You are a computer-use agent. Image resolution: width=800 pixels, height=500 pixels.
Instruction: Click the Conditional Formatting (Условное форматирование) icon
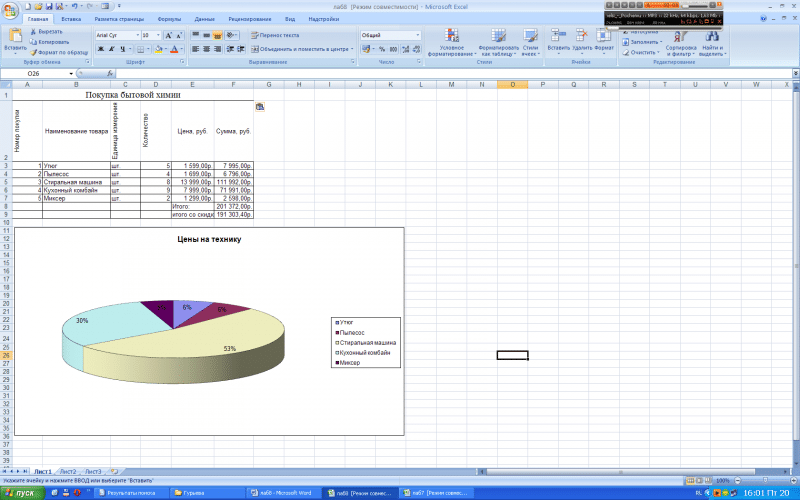[x=452, y=36]
